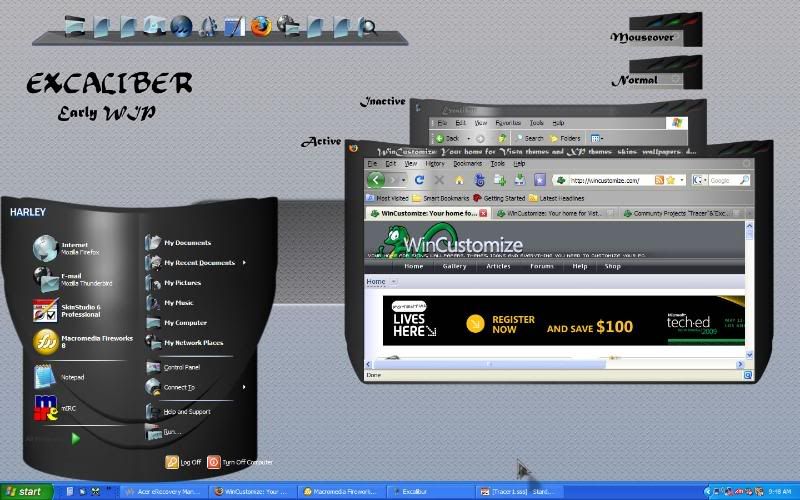Open Control Panel from the start menu
Viewport: 800px width, 500px height.
click(x=173, y=367)
